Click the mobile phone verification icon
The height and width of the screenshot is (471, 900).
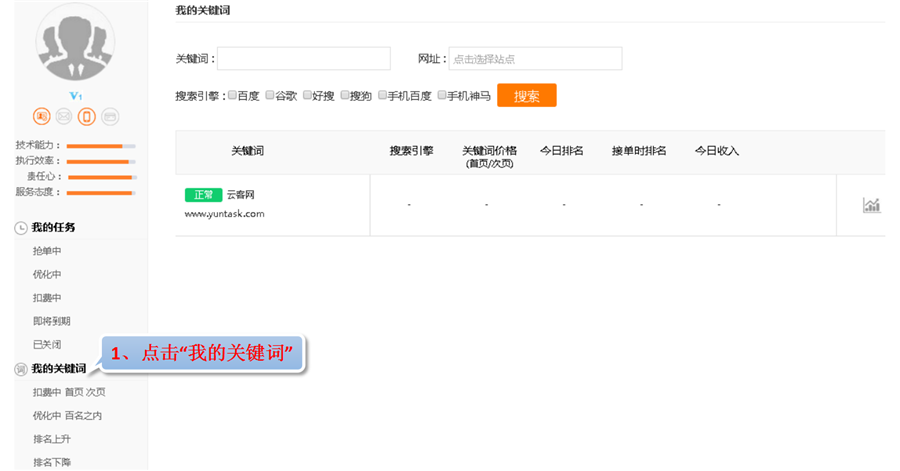[87, 116]
